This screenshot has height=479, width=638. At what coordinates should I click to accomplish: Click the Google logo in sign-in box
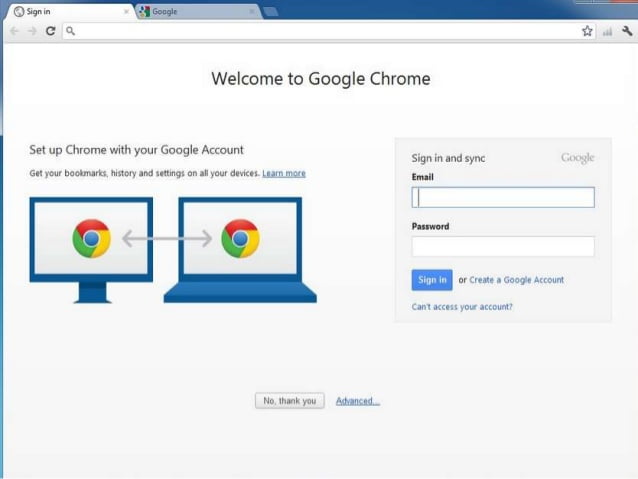click(578, 158)
